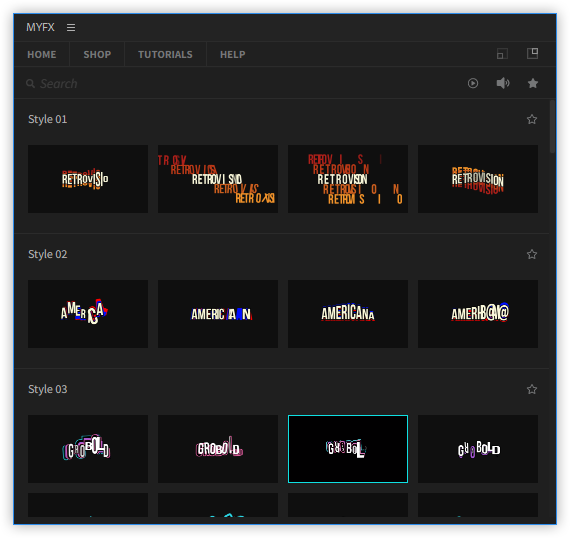Click the small thumbnail size icon

point(502,54)
